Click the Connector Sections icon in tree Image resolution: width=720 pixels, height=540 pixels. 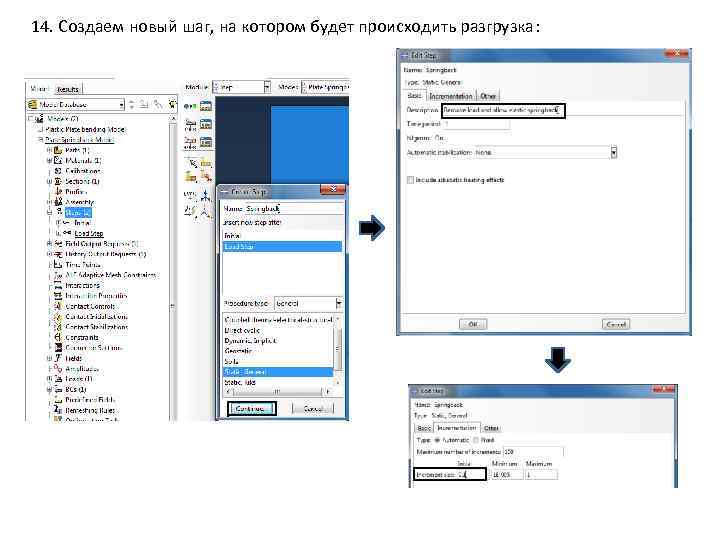(58, 348)
